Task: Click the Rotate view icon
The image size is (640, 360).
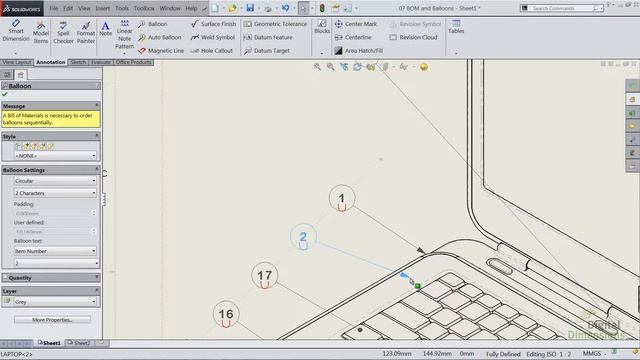Action: pyautogui.click(x=357, y=67)
